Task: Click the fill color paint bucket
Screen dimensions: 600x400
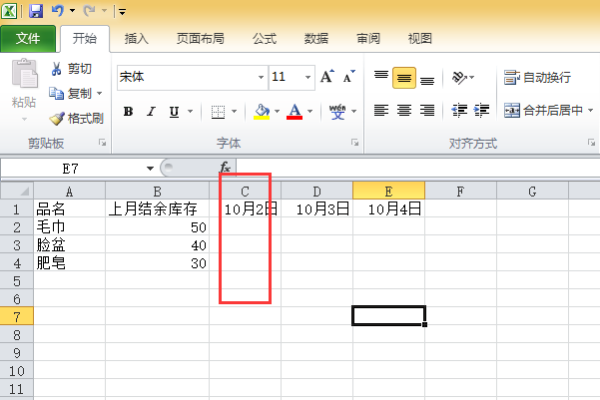Action: 262,112
